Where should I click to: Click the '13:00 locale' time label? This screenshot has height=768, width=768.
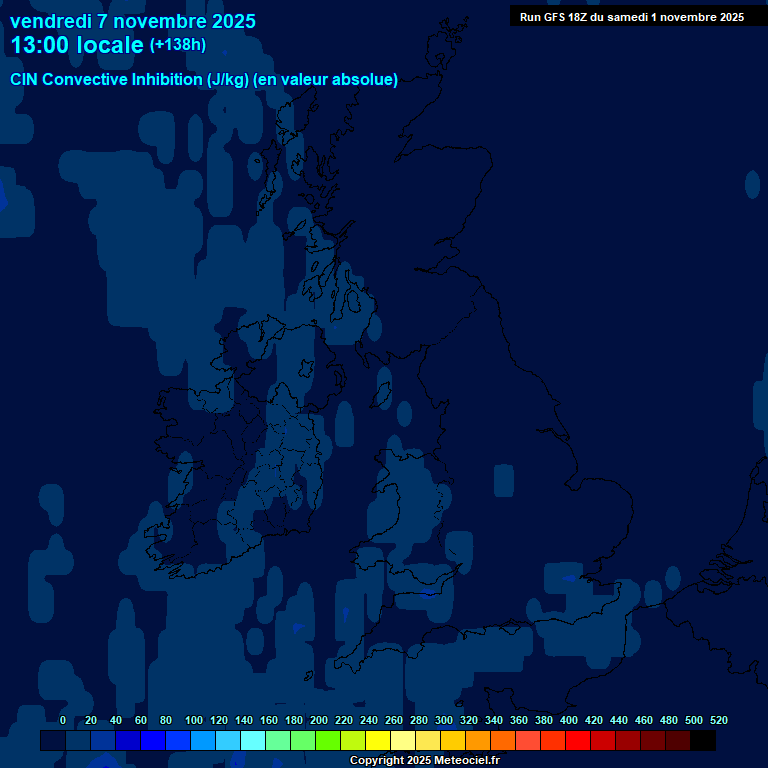tap(77, 45)
